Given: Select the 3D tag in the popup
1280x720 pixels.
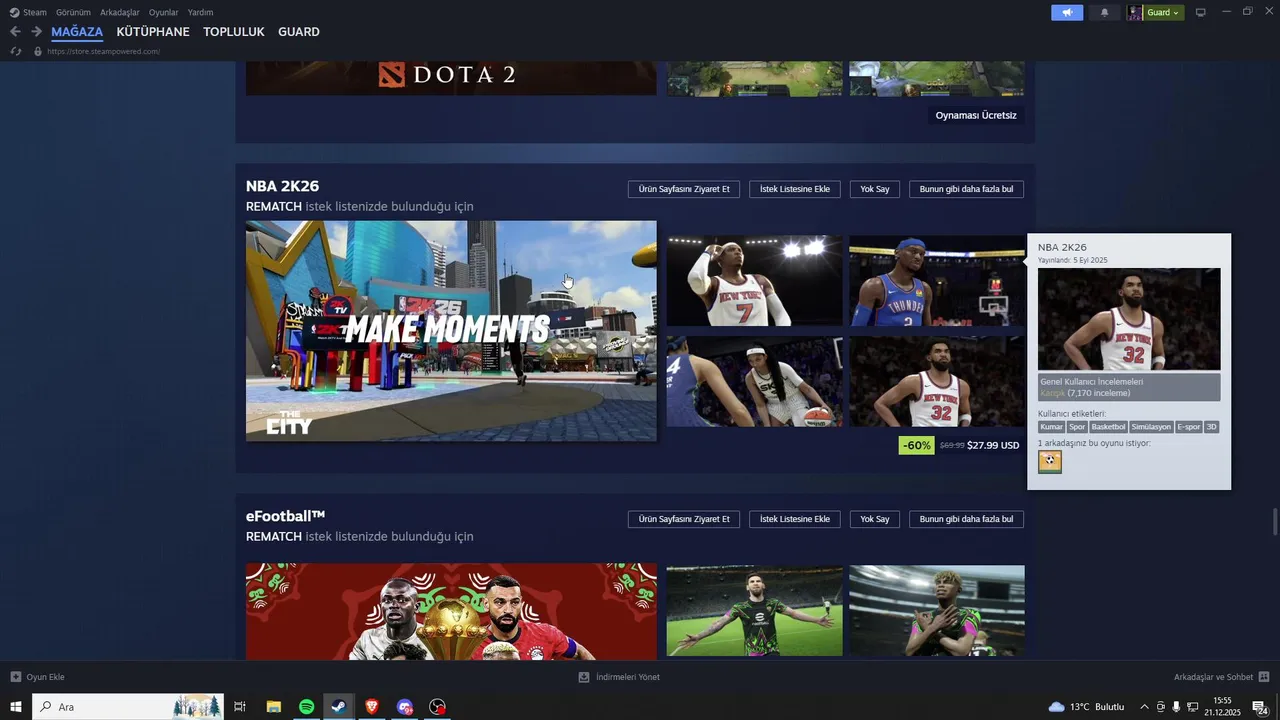Looking at the screenshot, I should pyautogui.click(x=1211, y=427).
